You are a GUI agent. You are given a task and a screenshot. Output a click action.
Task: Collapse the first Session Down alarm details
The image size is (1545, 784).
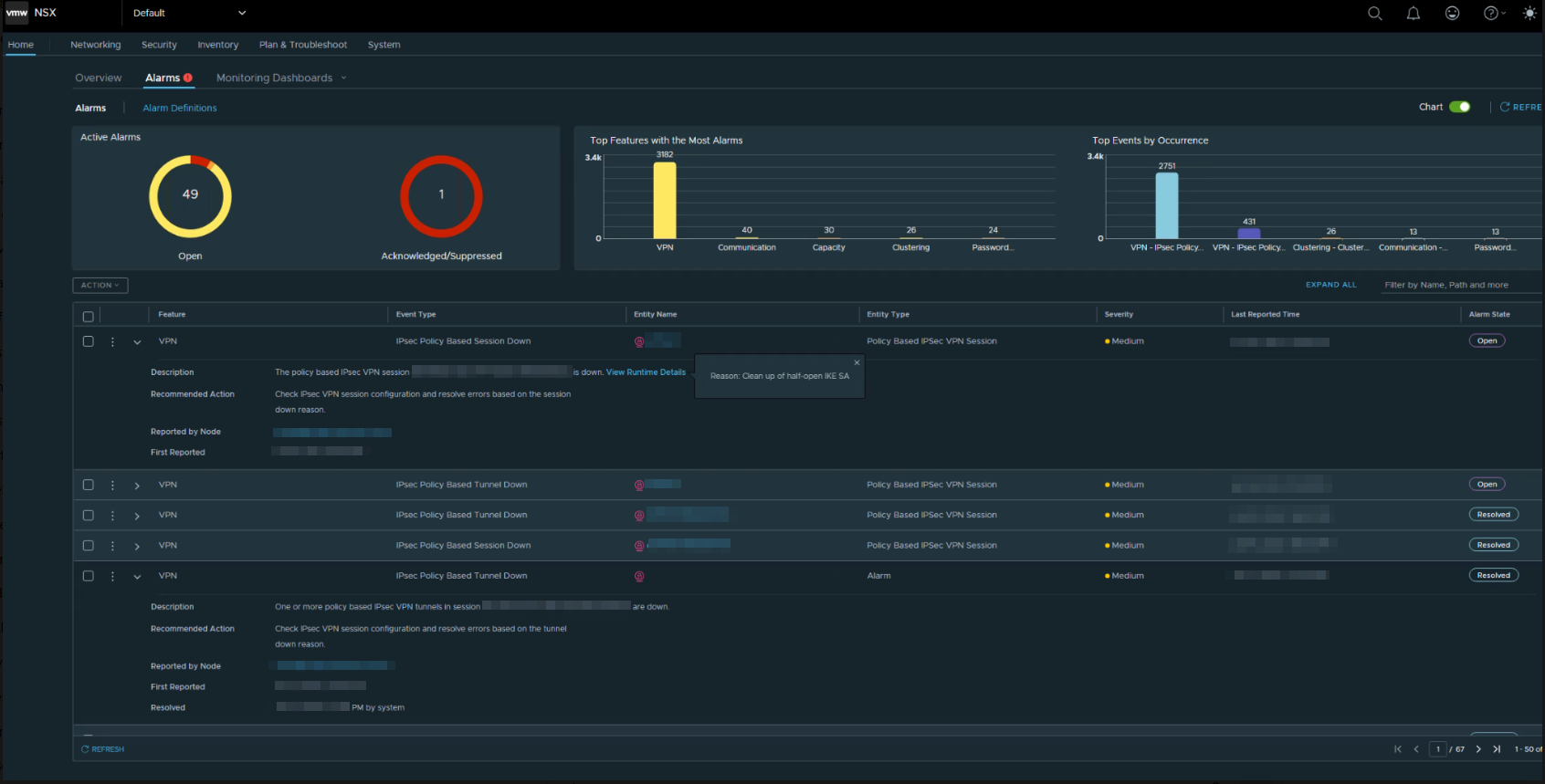tap(137, 342)
